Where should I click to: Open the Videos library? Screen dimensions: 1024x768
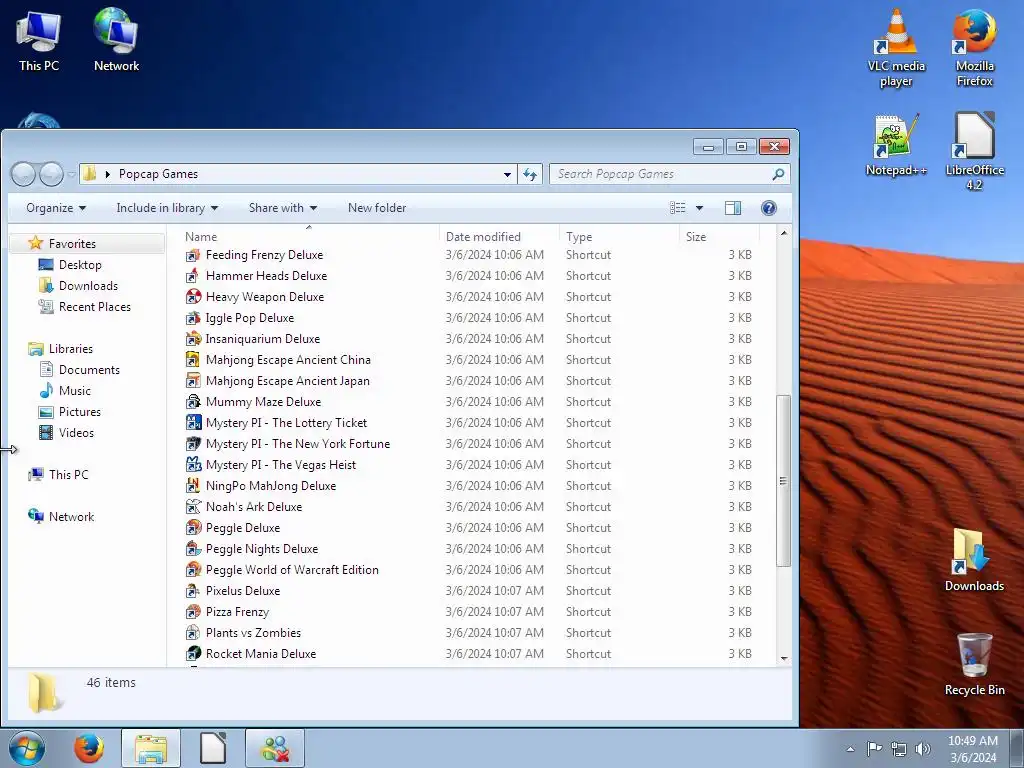[76, 432]
